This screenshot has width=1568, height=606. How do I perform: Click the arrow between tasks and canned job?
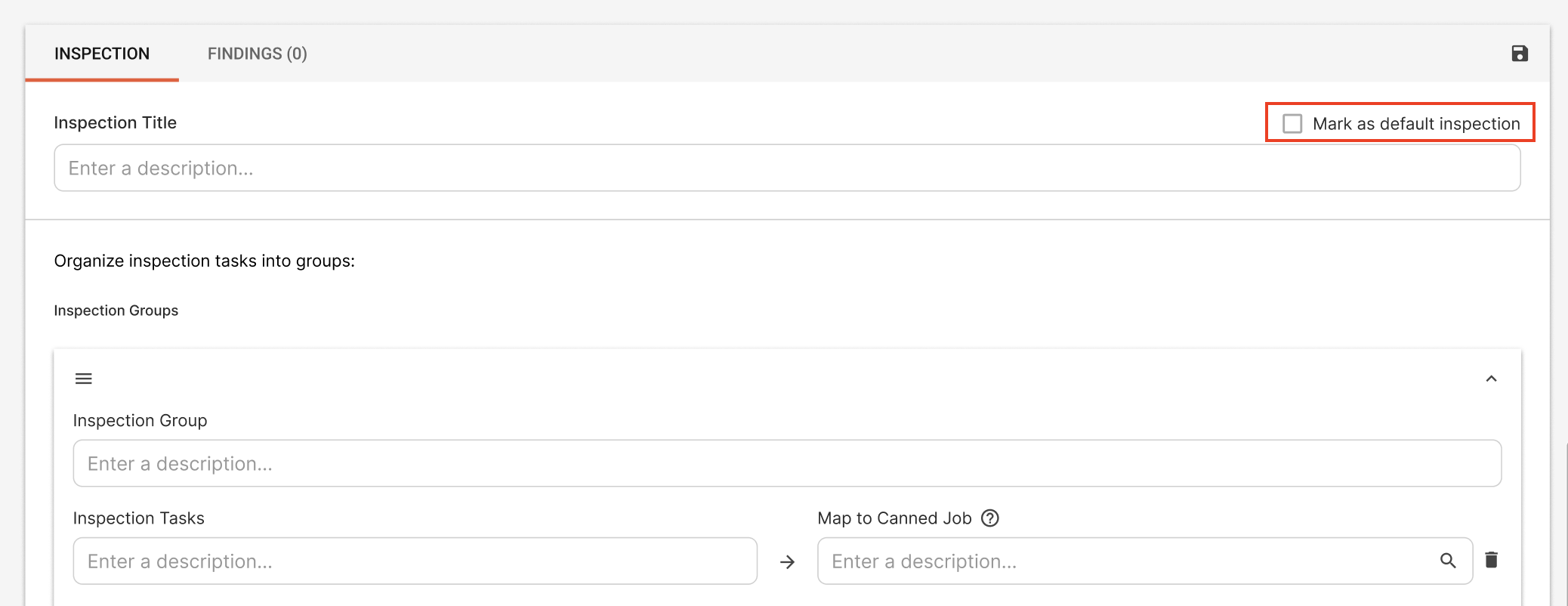click(787, 562)
